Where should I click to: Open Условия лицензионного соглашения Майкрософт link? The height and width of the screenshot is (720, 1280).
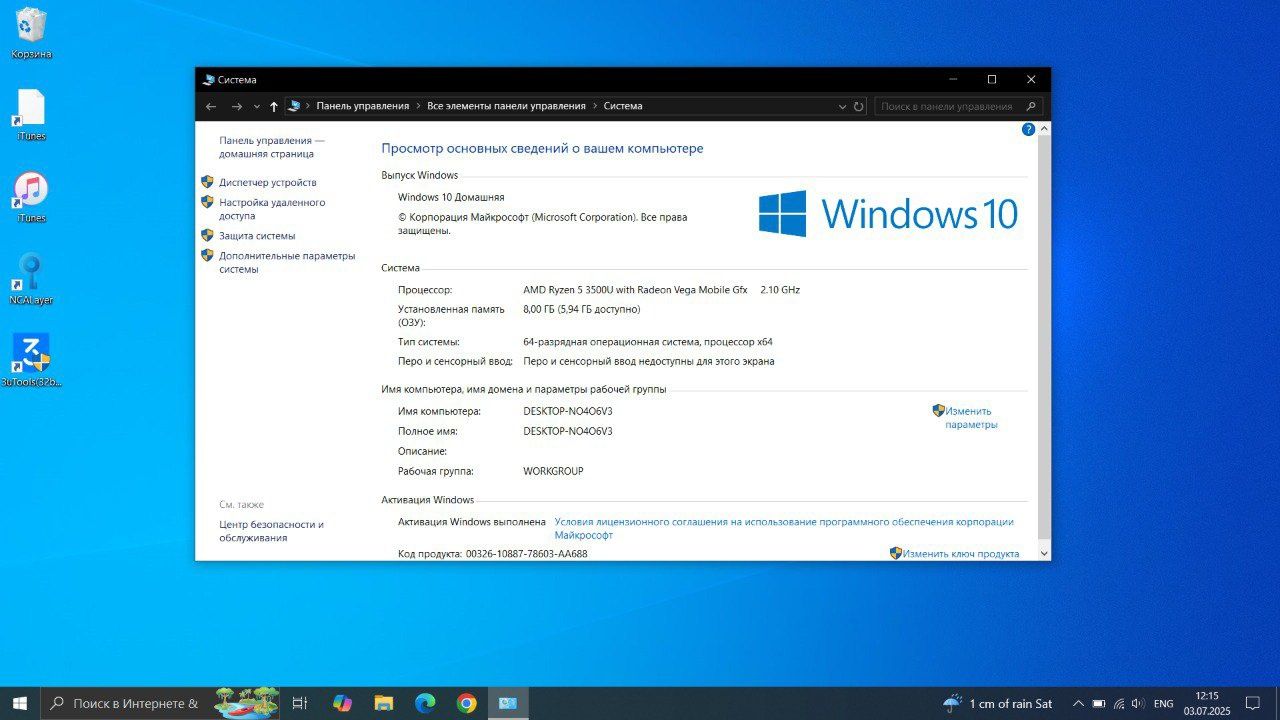[x=784, y=528]
